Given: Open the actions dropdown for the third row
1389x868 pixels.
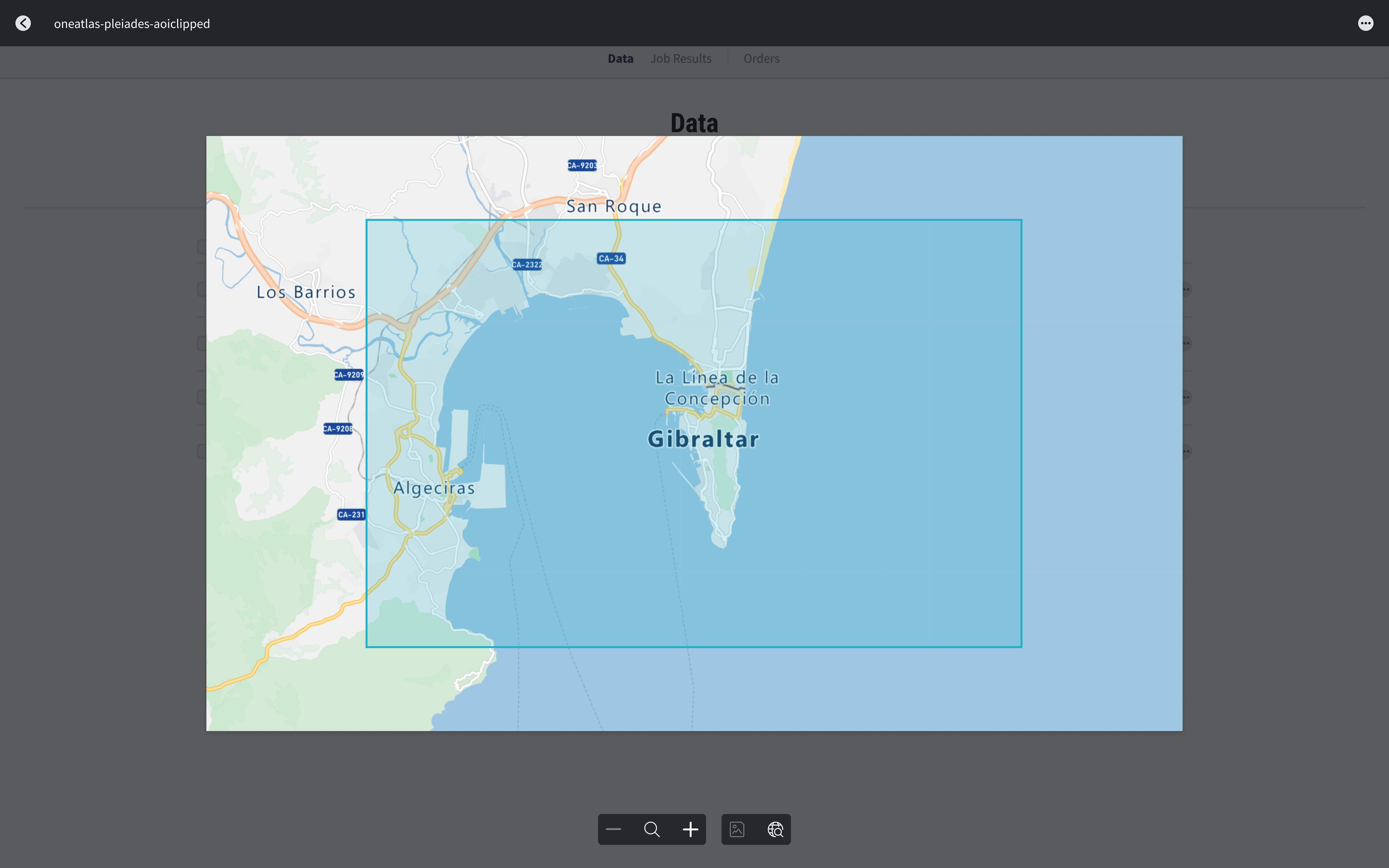Looking at the screenshot, I should (x=1187, y=396).
